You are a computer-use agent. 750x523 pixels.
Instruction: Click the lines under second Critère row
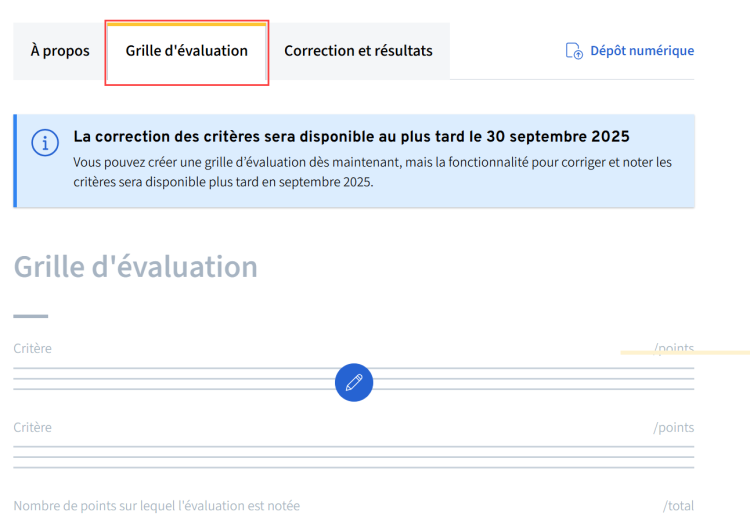pyautogui.click(x=354, y=457)
